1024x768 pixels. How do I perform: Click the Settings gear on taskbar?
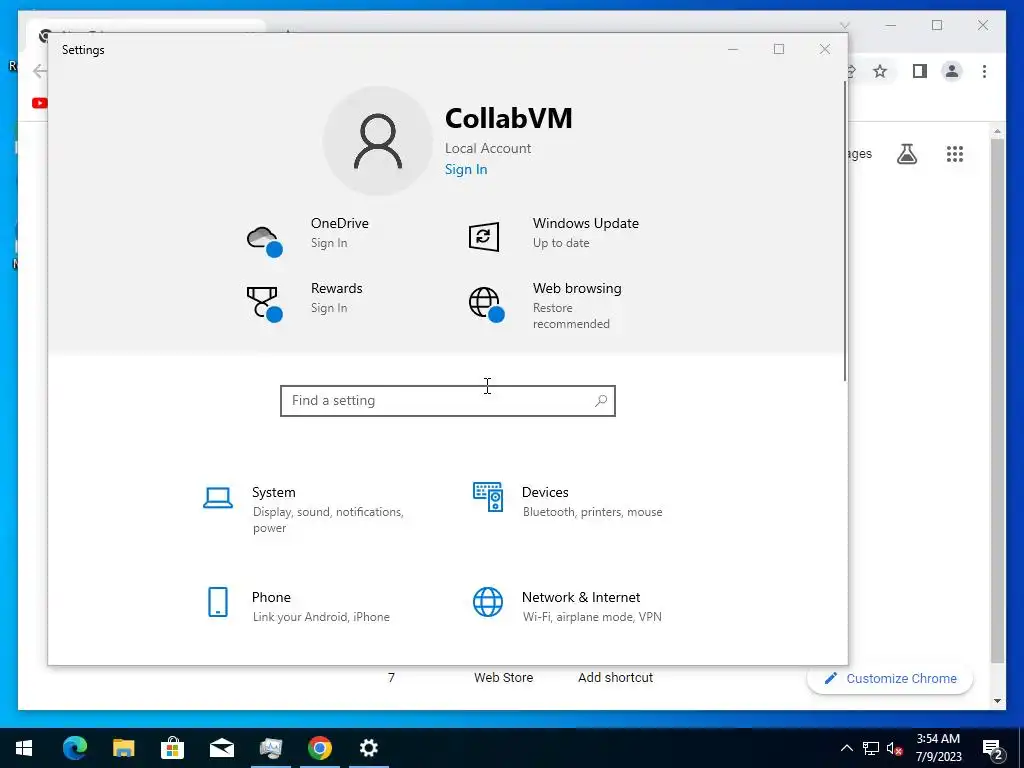[368, 748]
